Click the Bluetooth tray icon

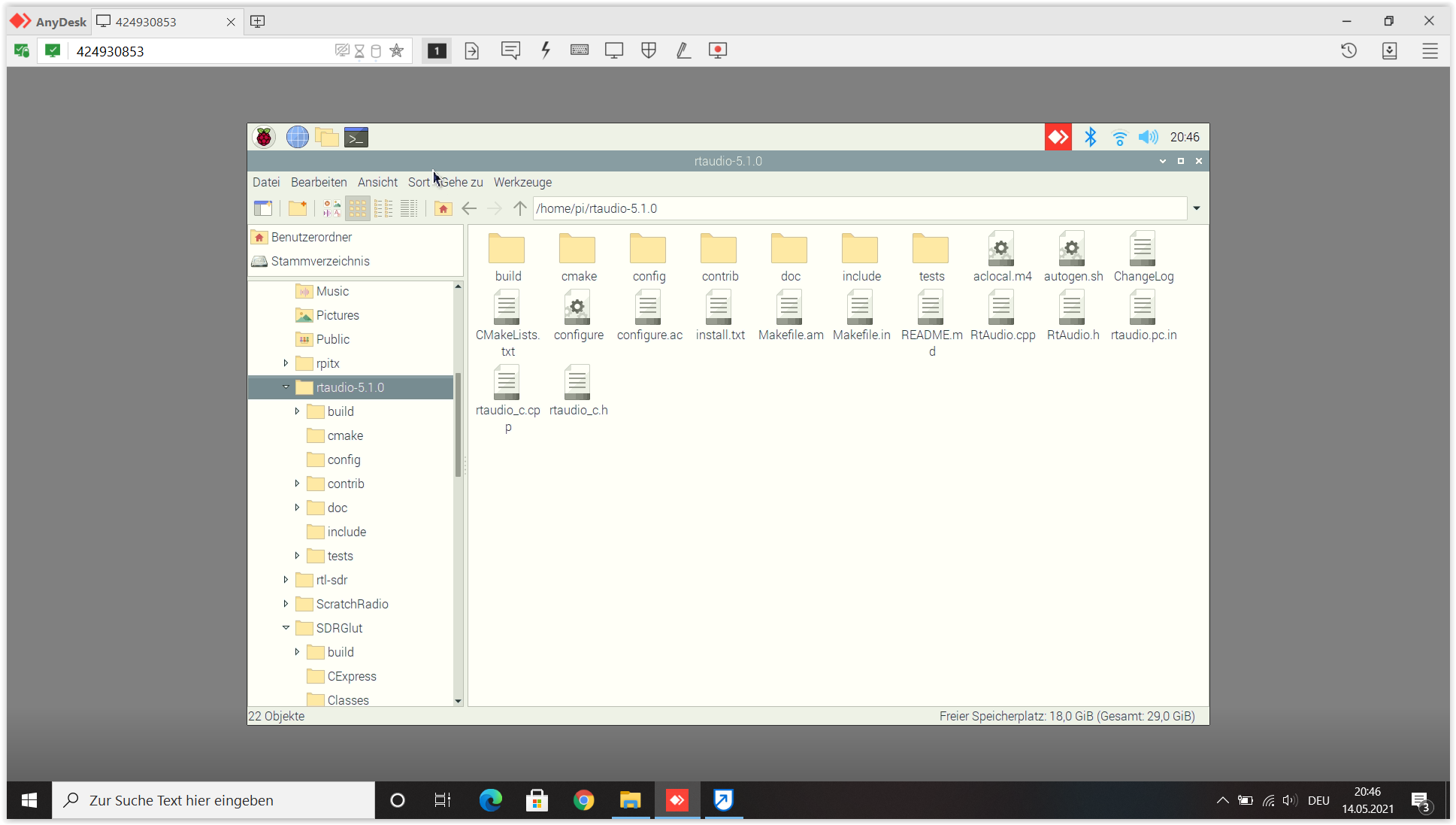pyautogui.click(x=1090, y=137)
